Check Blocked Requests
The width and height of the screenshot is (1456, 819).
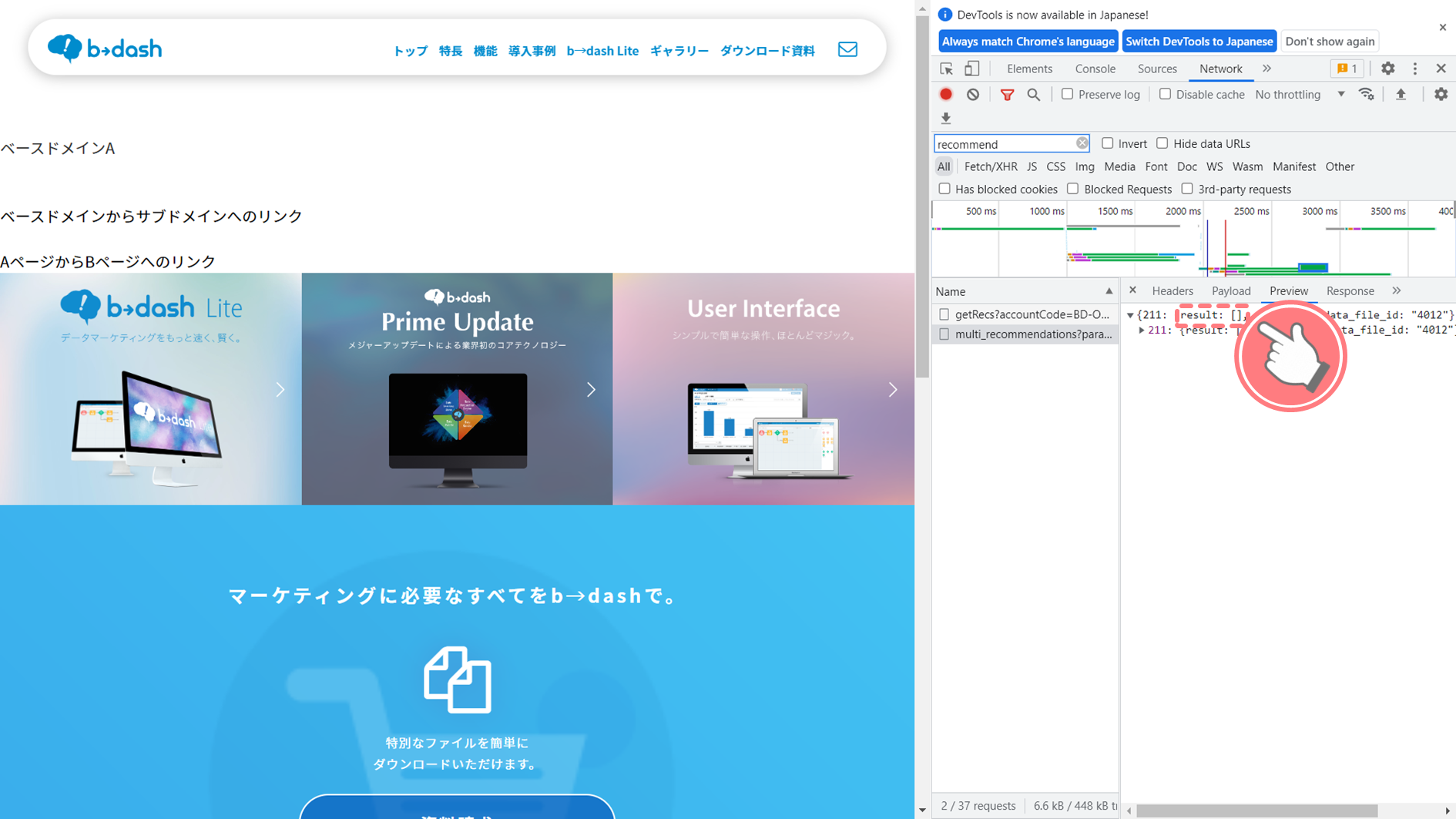1073,189
